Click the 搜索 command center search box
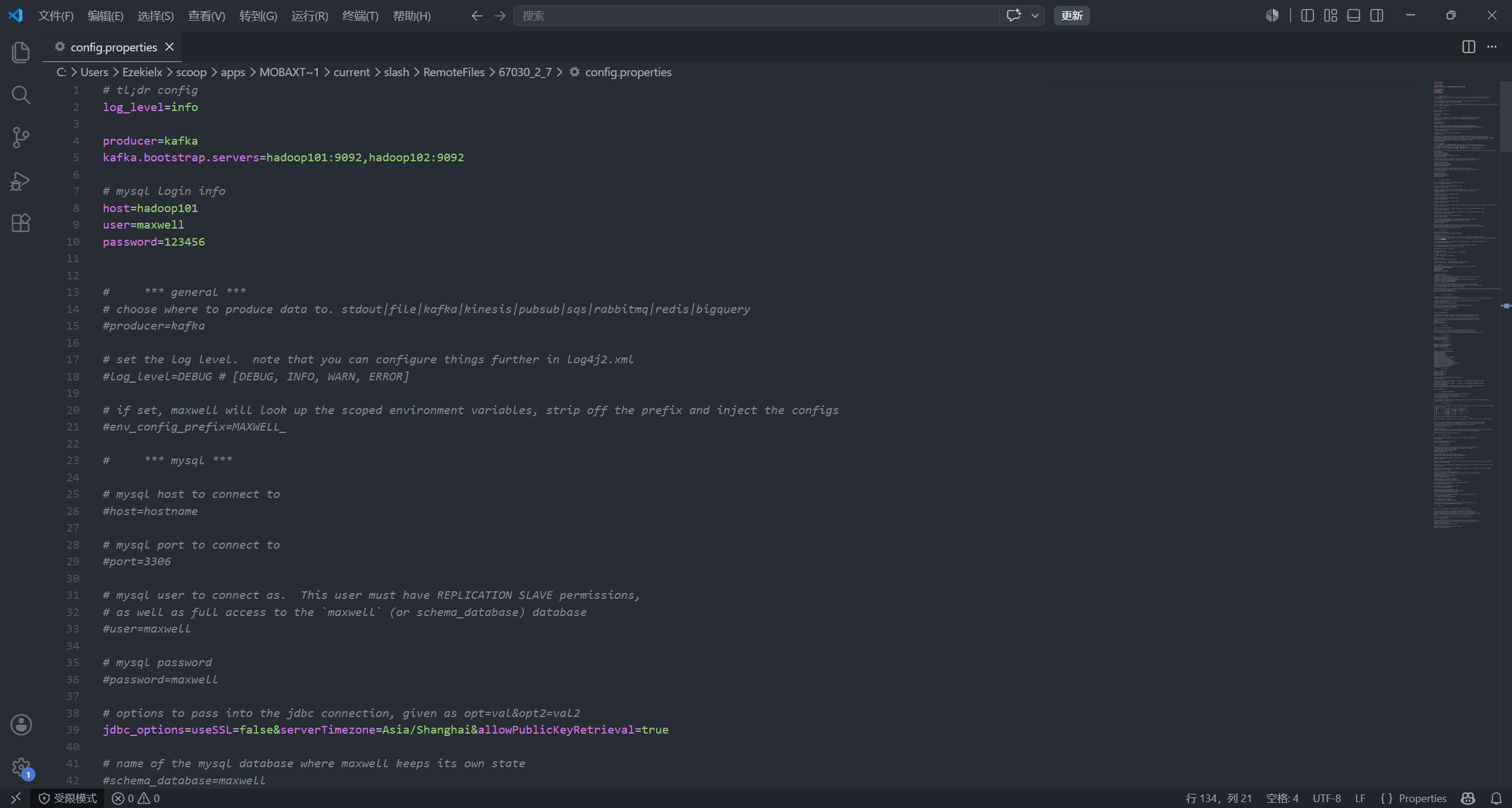1512x808 pixels. click(x=756, y=16)
